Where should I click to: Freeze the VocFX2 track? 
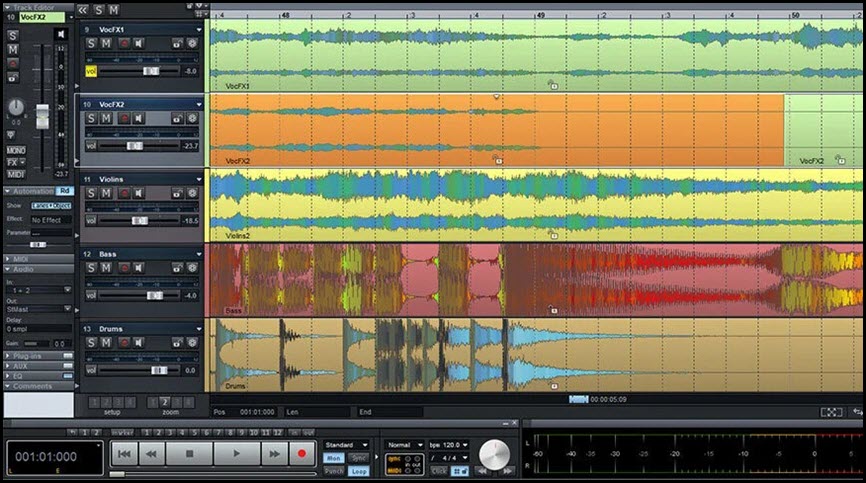192,118
